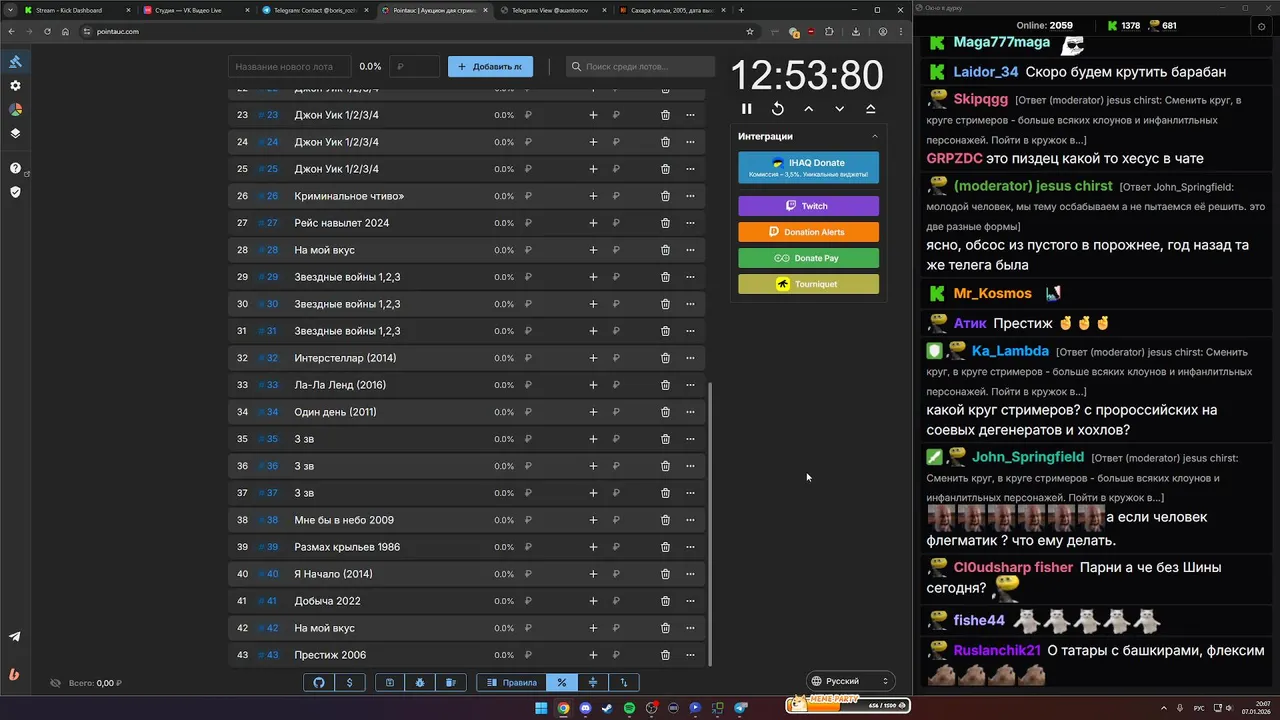This screenshot has height=720, width=1280.
Task: Delete lot Престиж 2006 with trash icon
Action: coord(665,655)
